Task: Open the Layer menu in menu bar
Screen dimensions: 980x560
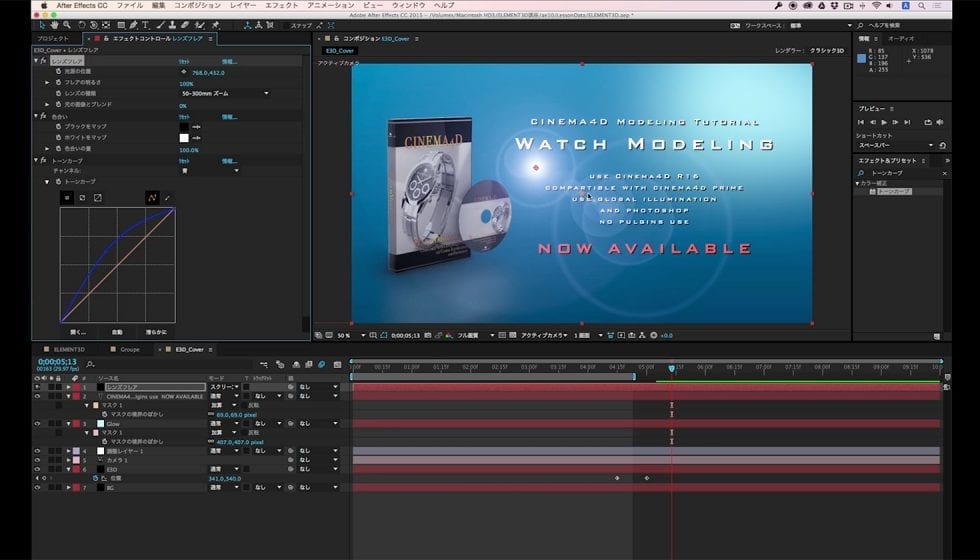Action: click(242, 6)
